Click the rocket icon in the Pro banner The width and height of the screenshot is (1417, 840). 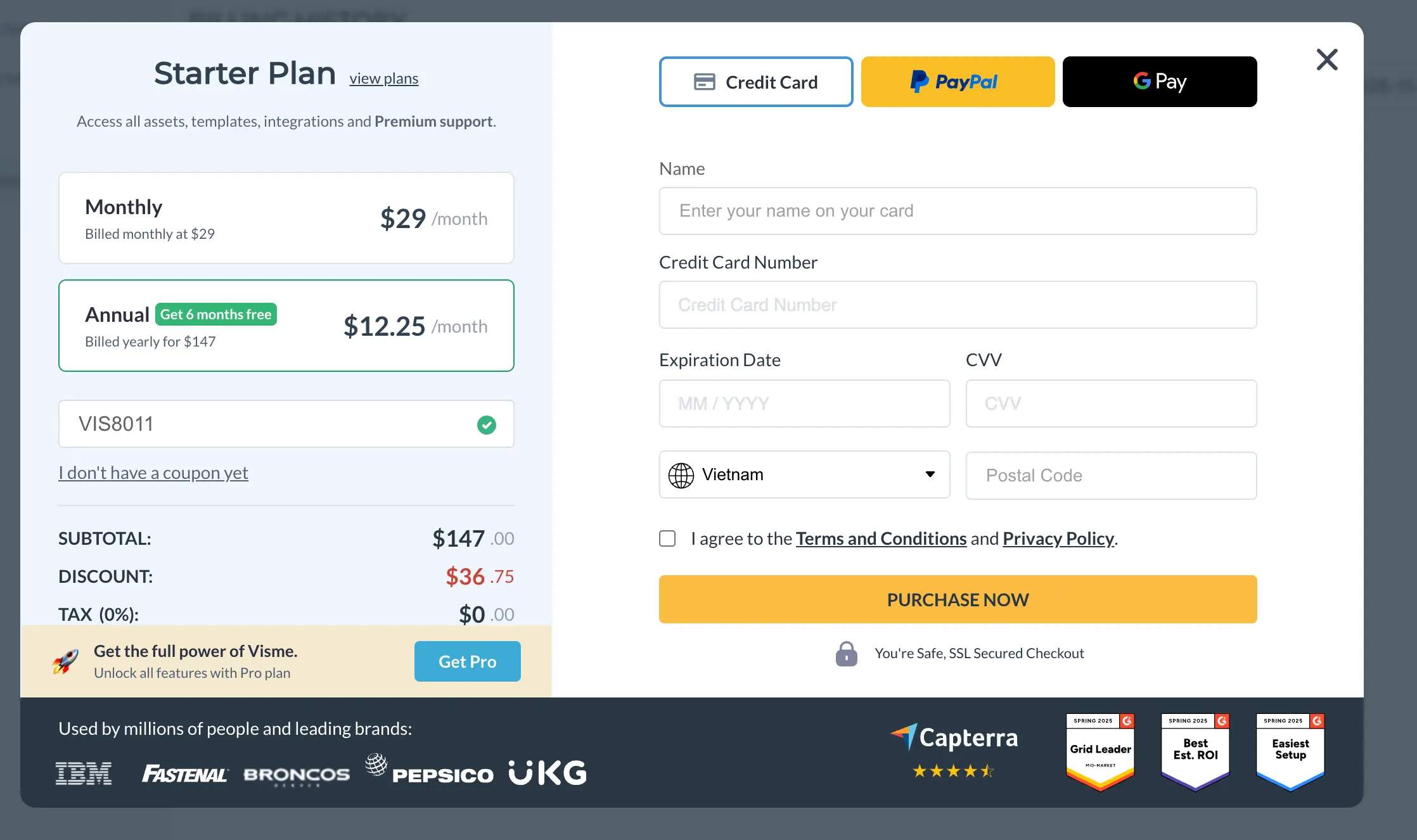(x=66, y=661)
